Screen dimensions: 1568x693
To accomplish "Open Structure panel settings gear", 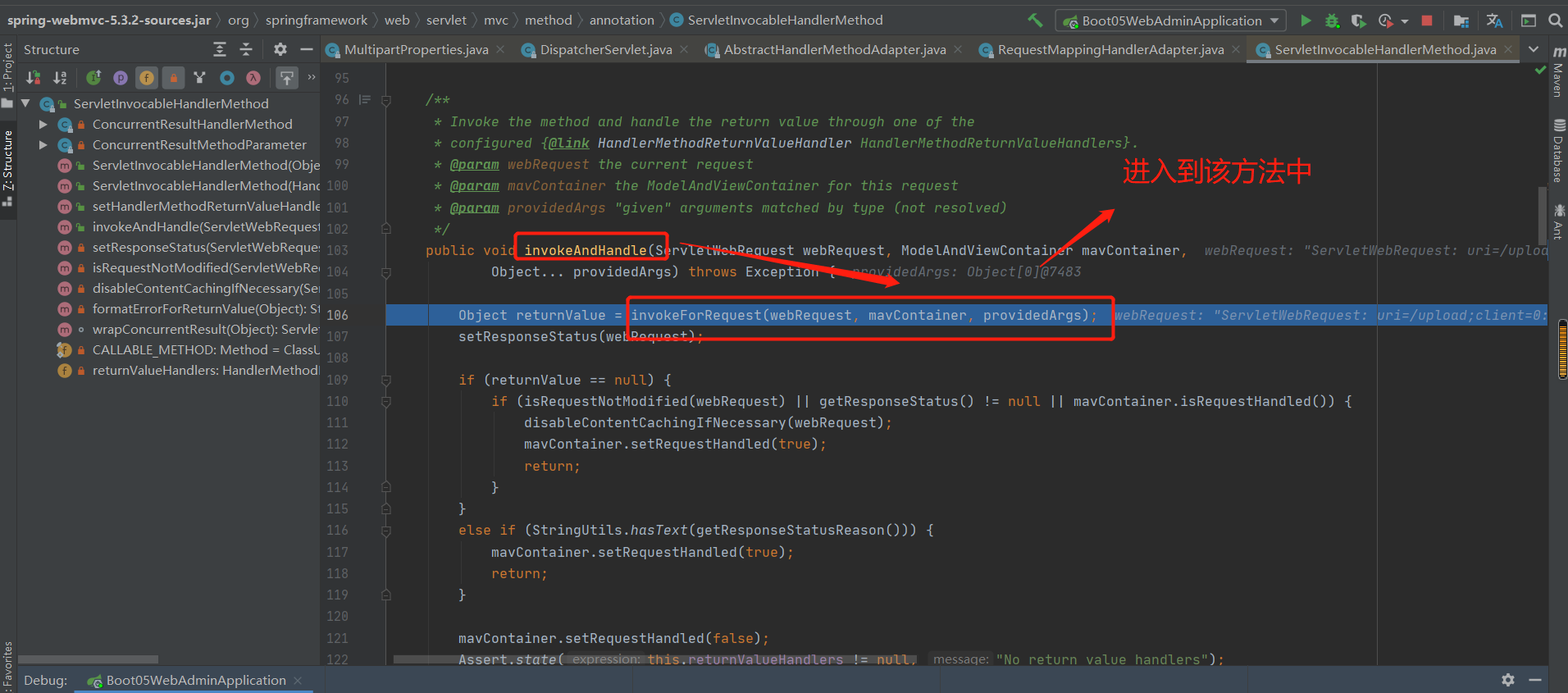I will 280,50.
